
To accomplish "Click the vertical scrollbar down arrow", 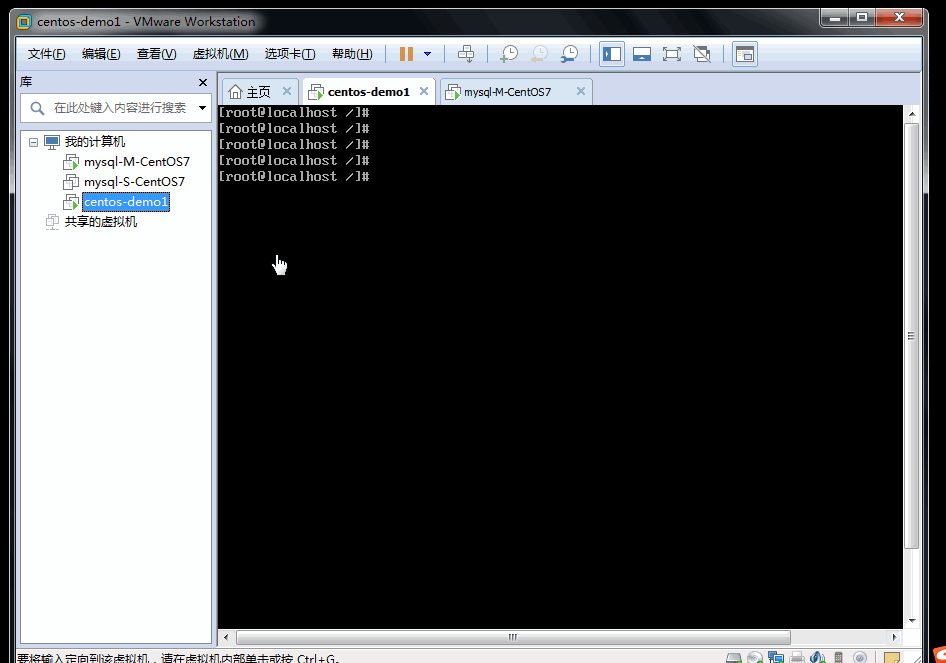I will [912, 620].
